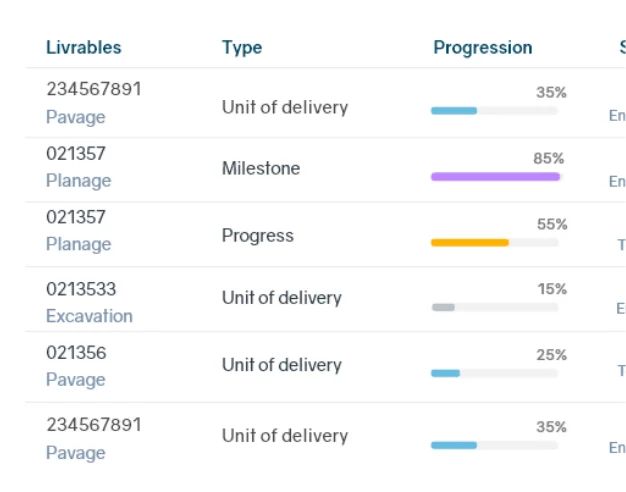Sort by the Progression column header
This screenshot has width=626, height=492.
point(482,47)
